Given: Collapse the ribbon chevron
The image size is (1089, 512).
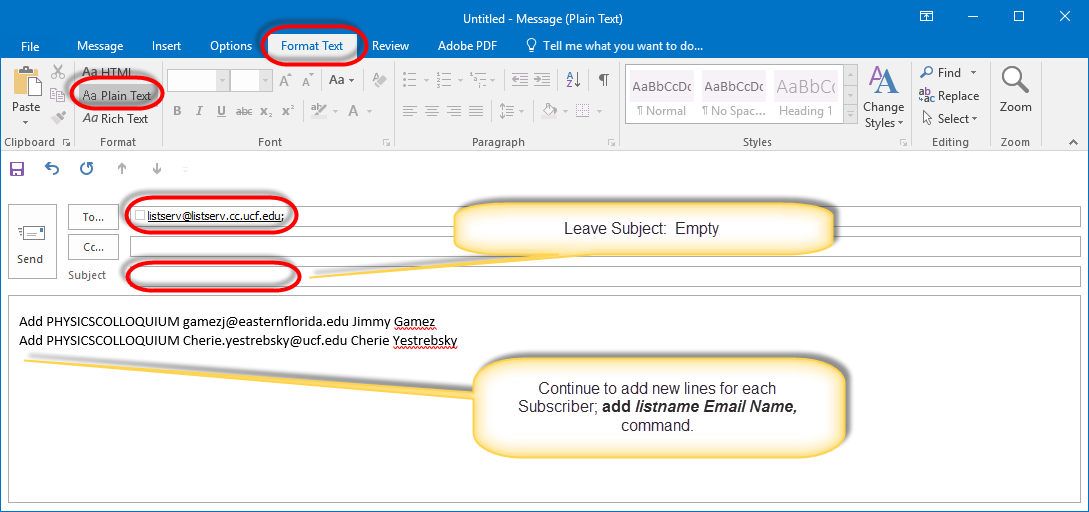Looking at the screenshot, I should 1074,142.
